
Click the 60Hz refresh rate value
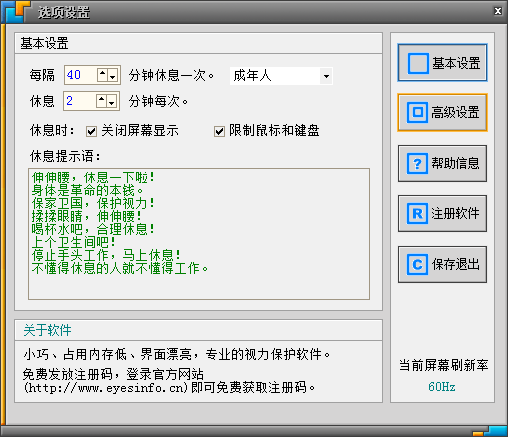click(x=442, y=387)
